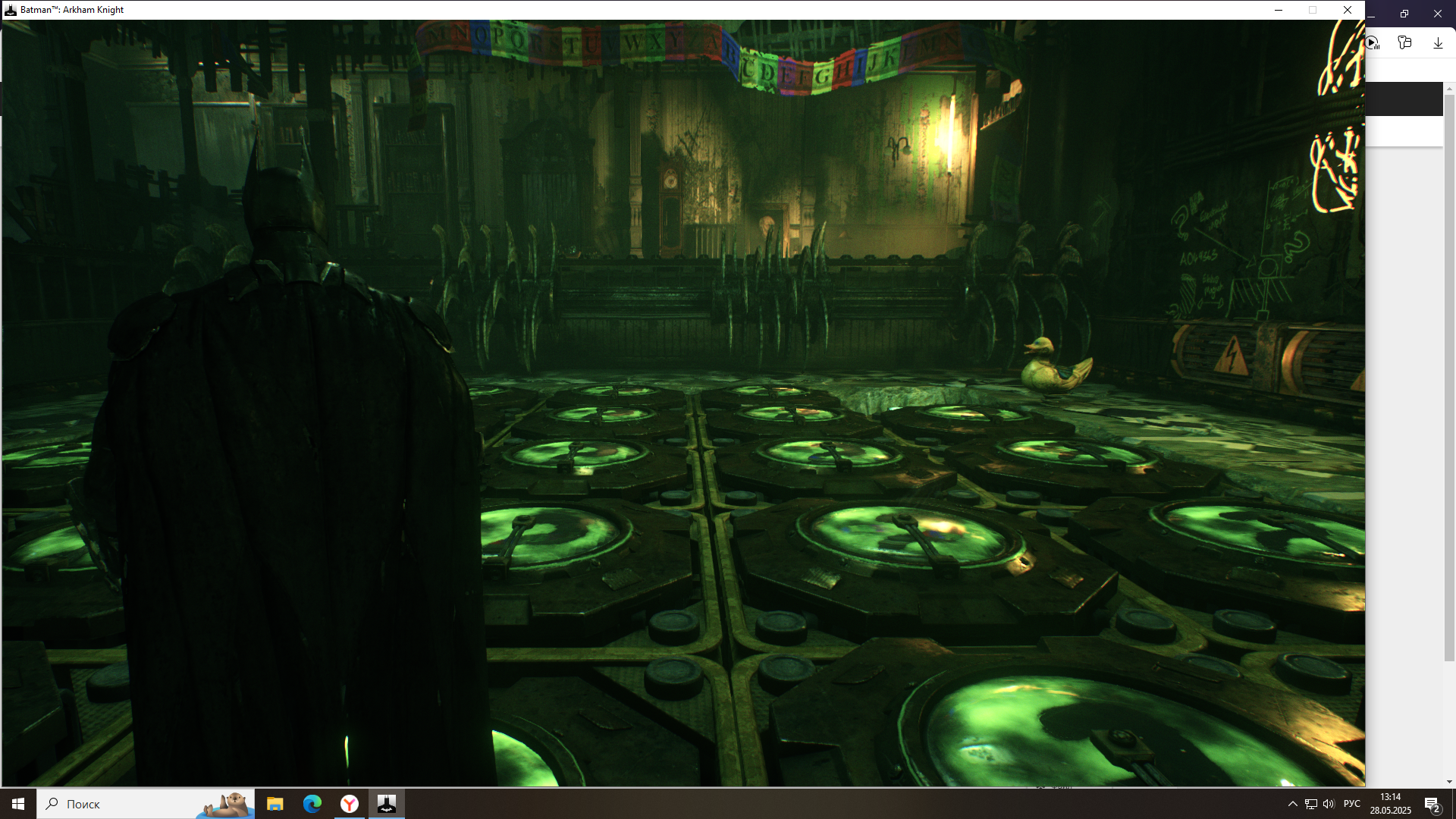
Task: Open the clock and calendar flyout
Action: tap(1390, 804)
